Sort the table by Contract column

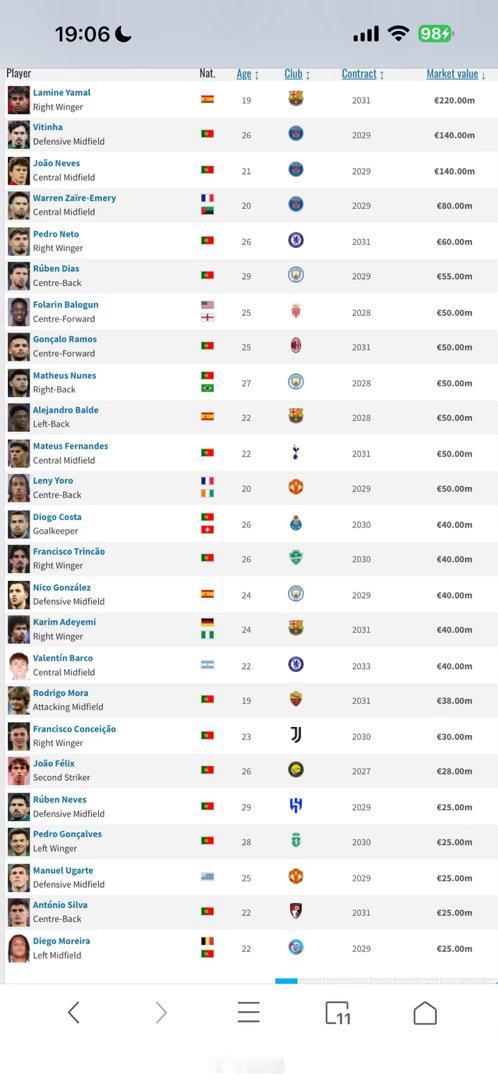[362, 74]
